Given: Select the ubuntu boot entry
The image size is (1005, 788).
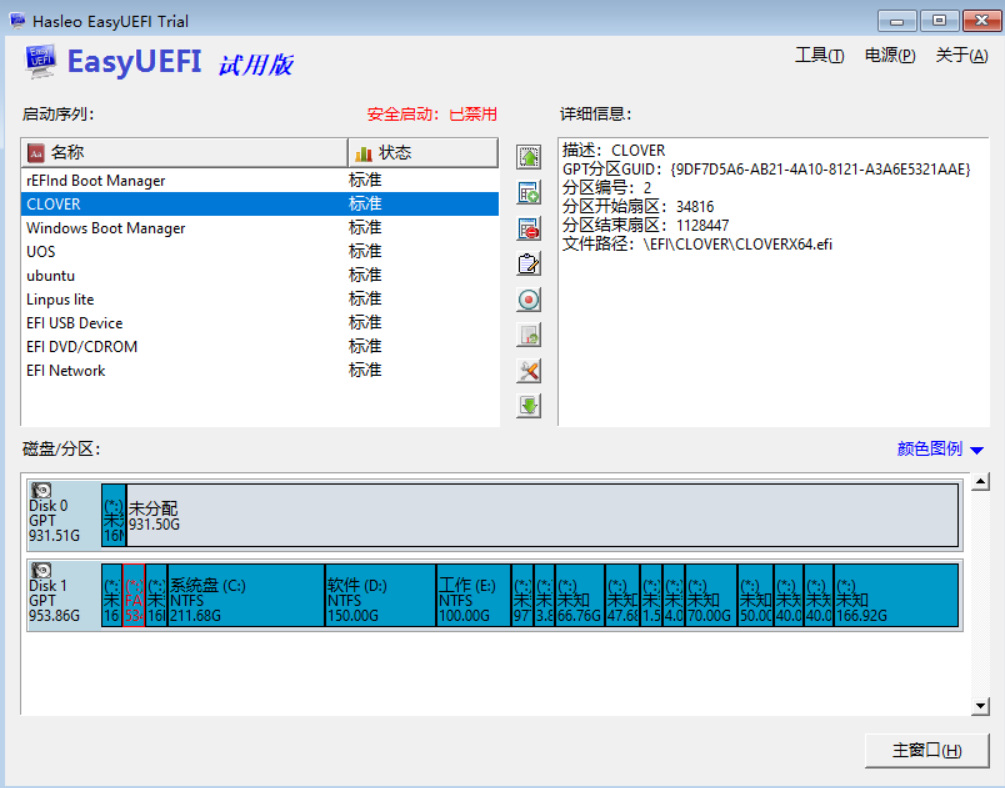Looking at the screenshot, I should coord(260,275).
